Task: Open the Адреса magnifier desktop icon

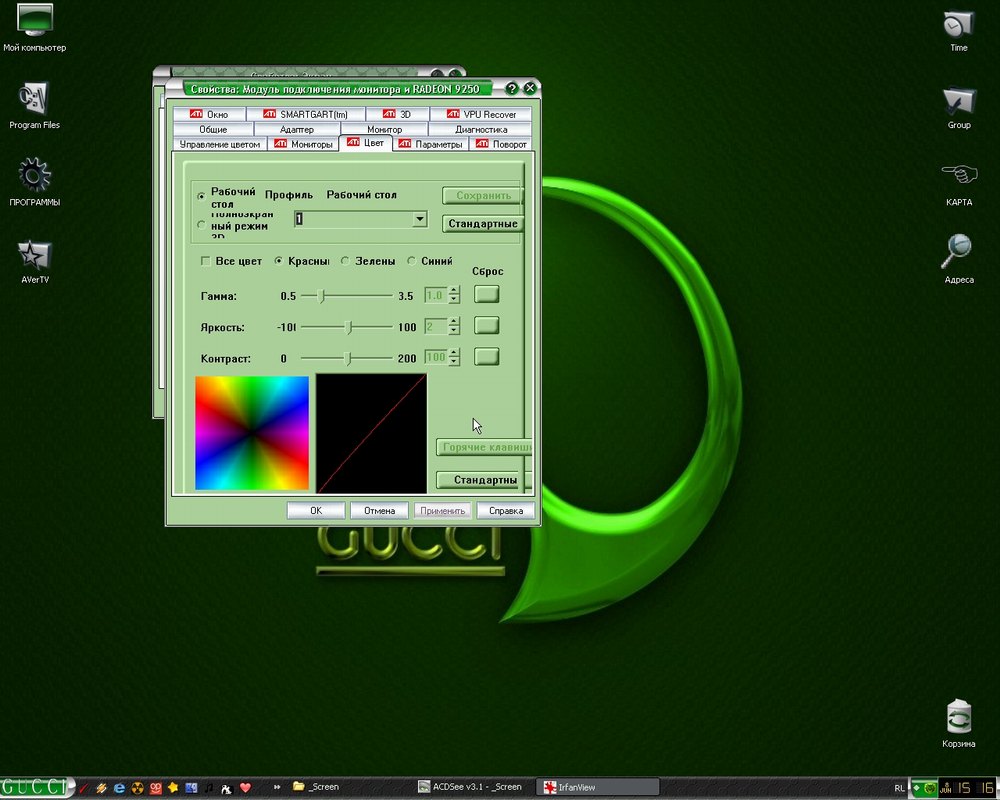Action: coord(958,253)
